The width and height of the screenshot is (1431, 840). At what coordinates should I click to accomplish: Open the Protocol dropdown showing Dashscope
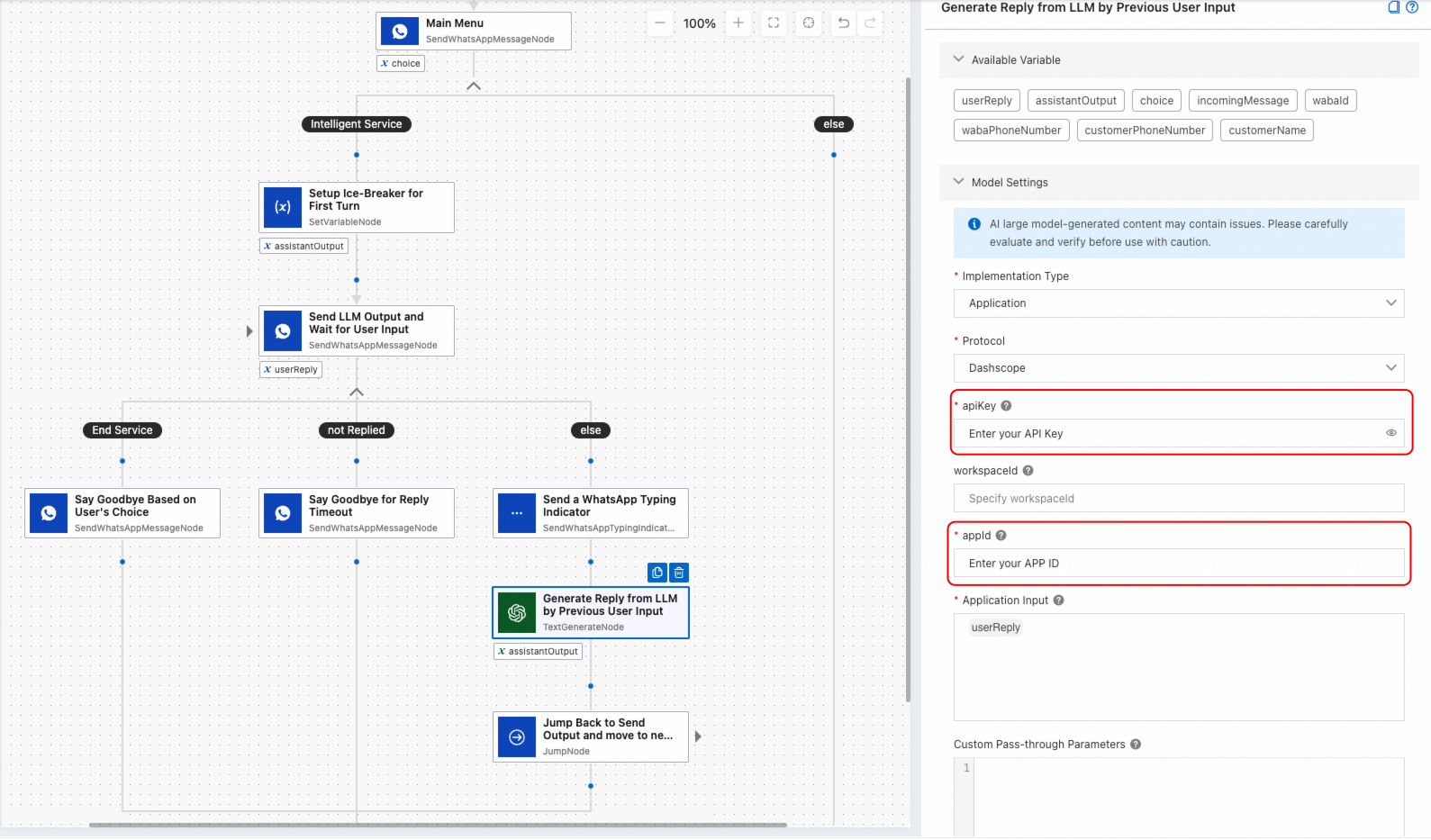point(1179,368)
